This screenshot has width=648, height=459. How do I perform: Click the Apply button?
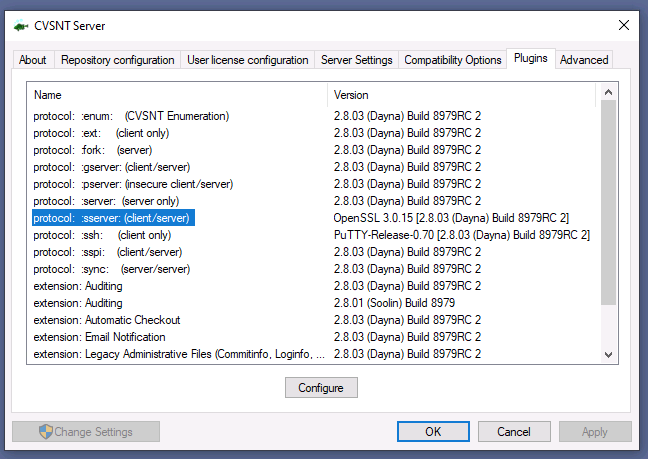[x=595, y=432]
